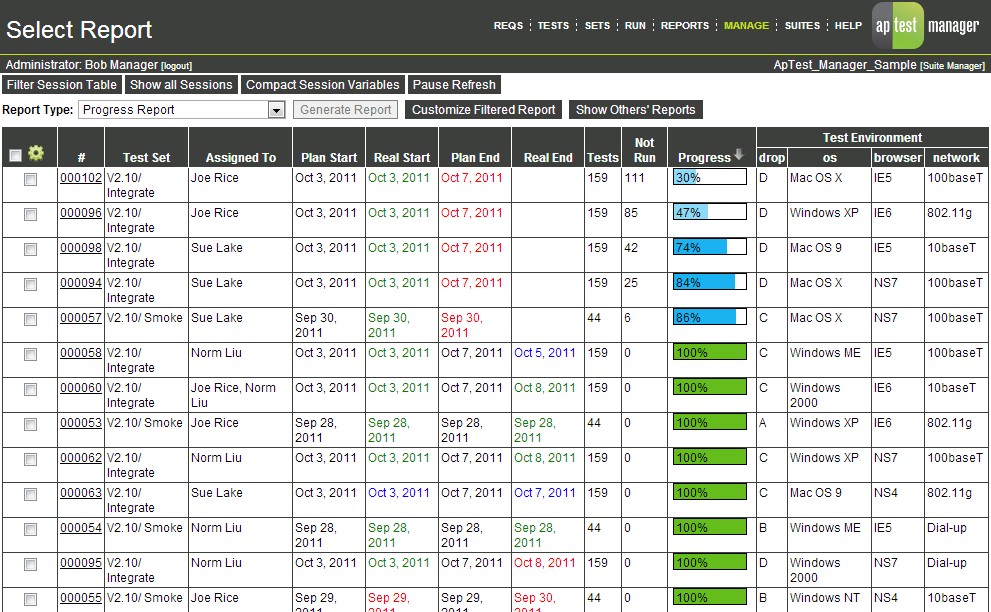Open the HELP menu

848,26
